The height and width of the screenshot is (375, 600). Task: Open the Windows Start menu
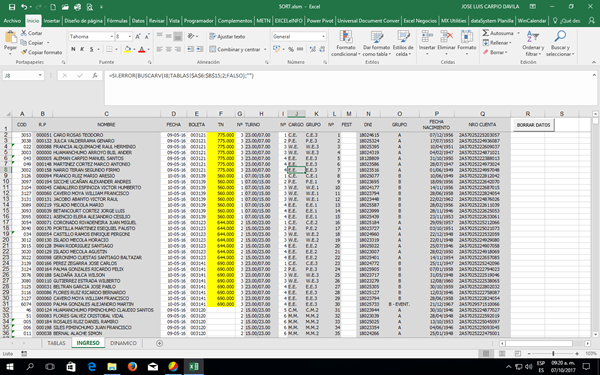[10, 367]
